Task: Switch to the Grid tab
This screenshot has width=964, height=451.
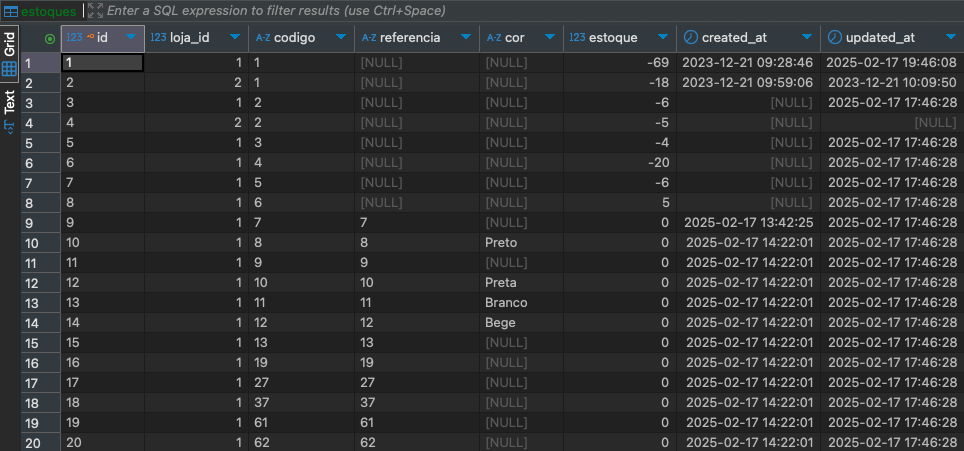Action: (x=9, y=45)
